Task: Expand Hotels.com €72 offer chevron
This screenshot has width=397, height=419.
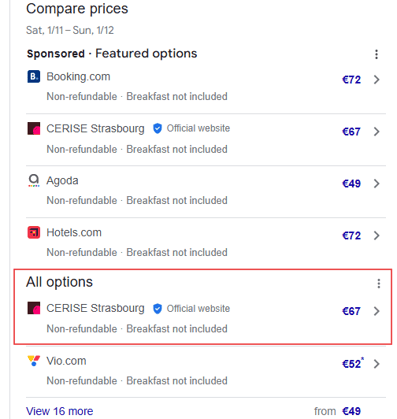Action: [x=377, y=236]
